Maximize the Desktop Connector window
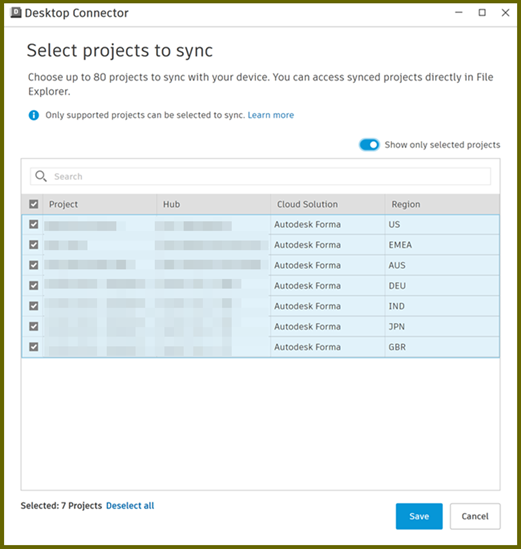The image size is (521, 549). 482,13
